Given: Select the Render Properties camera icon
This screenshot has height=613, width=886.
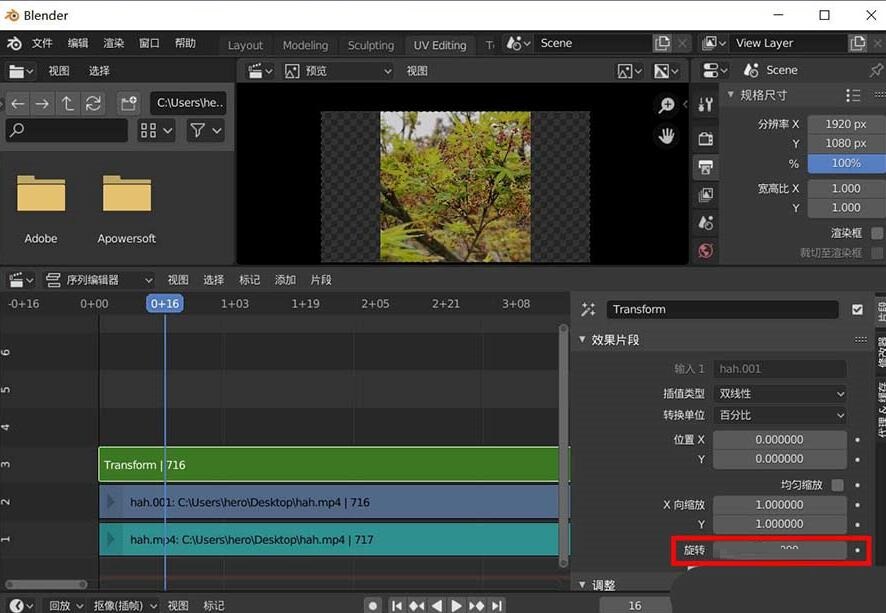Looking at the screenshot, I should coord(705,136).
